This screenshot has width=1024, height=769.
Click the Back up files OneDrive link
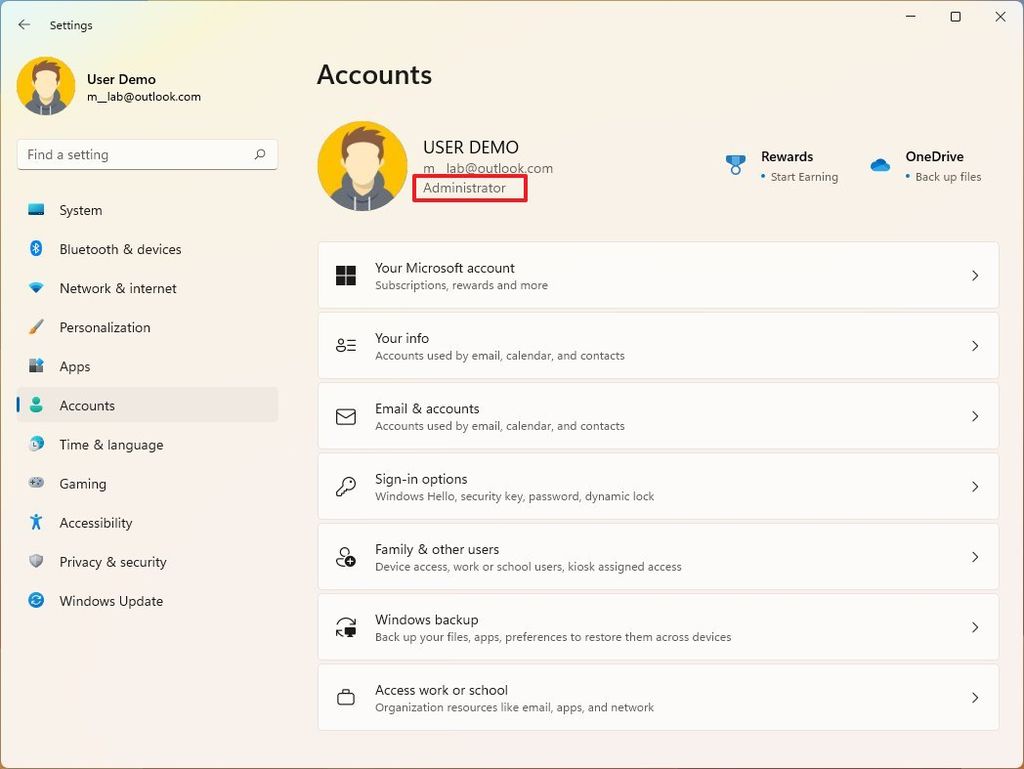tap(946, 177)
